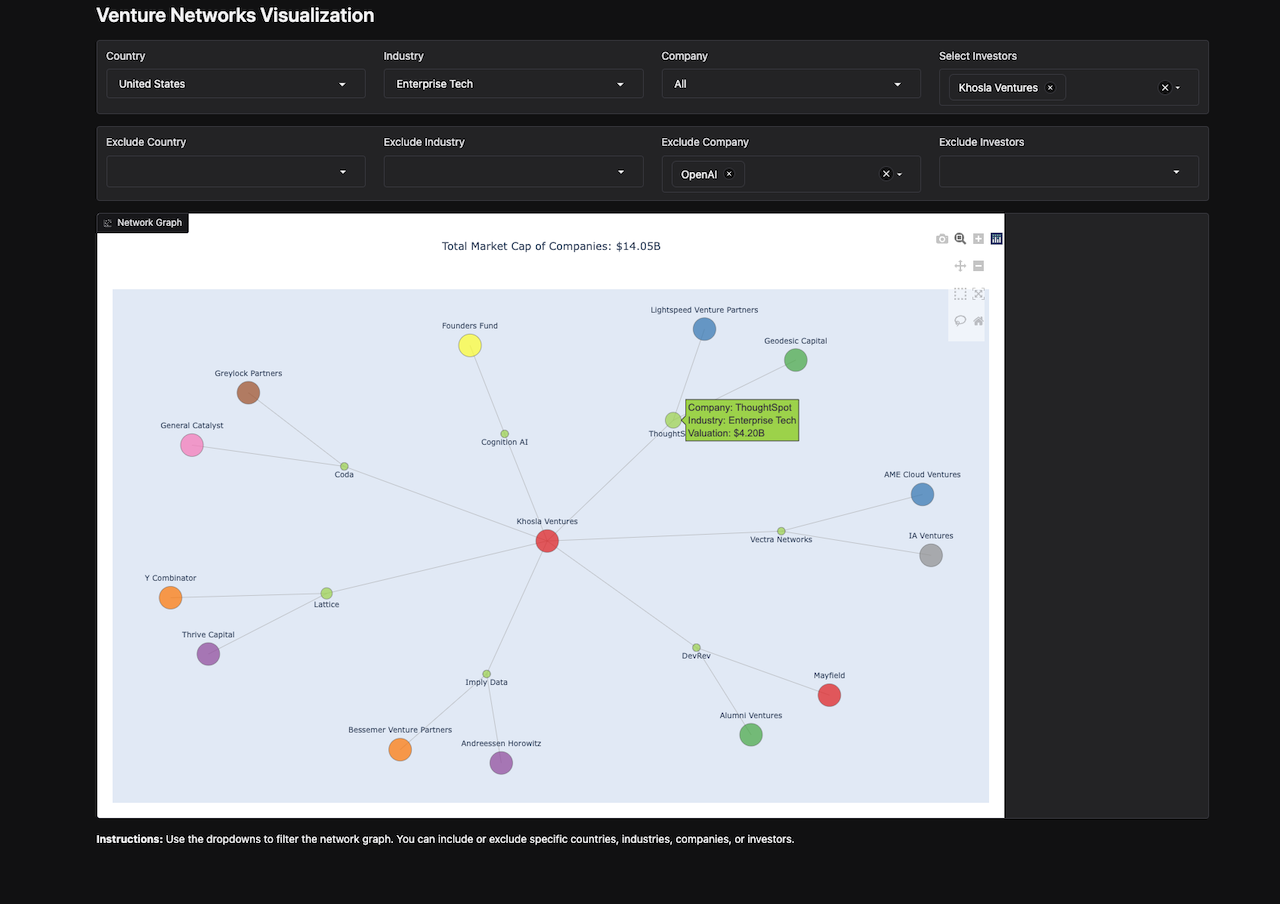The height and width of the screenshot is (904, 1280).
Task: Click the brown Greylock Partners node
Action: pyautogui.click(x=248, y=393)
